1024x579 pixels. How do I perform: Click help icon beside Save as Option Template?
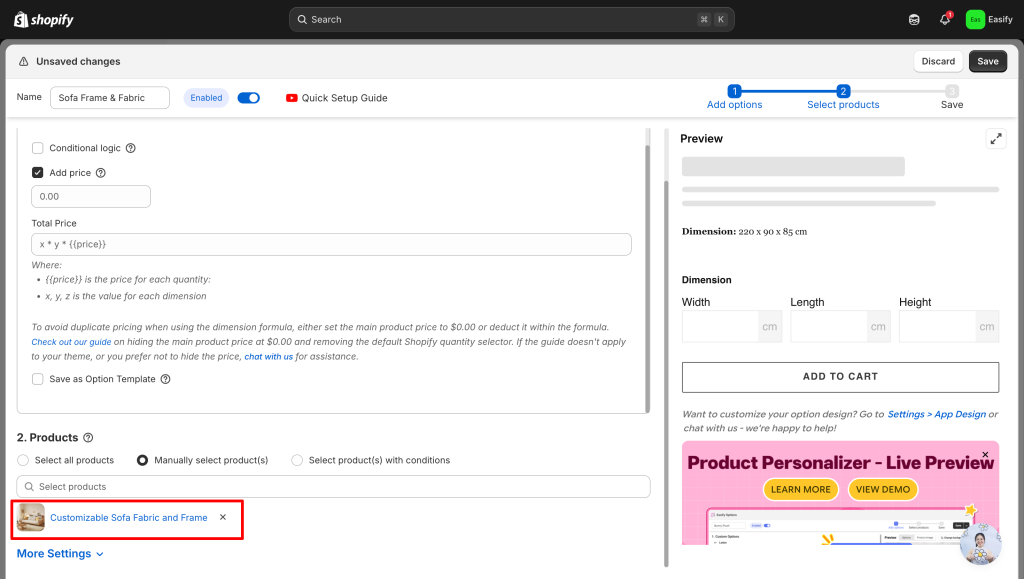pos(166,379)
